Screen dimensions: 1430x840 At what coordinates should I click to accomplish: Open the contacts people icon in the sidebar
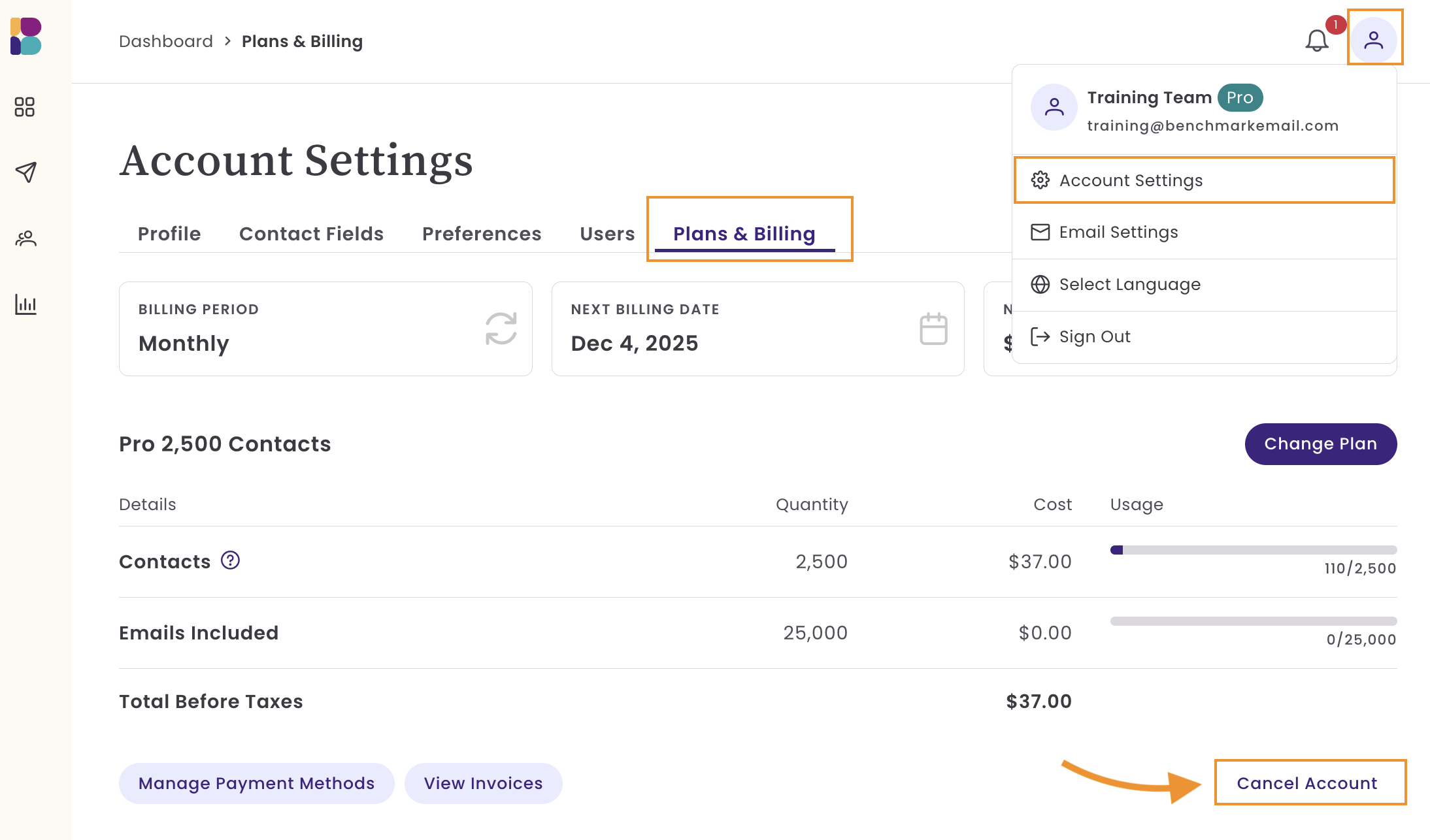(x=25, y=238)
